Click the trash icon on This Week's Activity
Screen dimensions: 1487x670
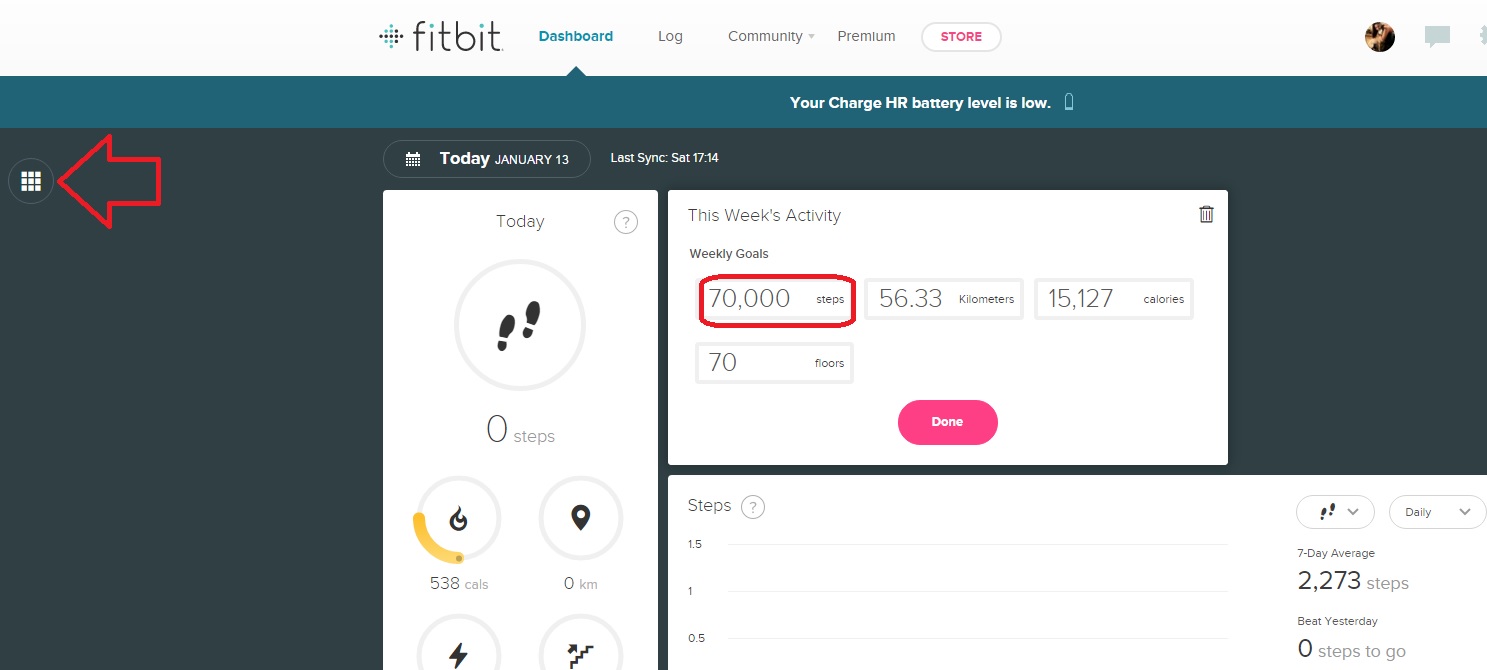[x=1207, y=214]
